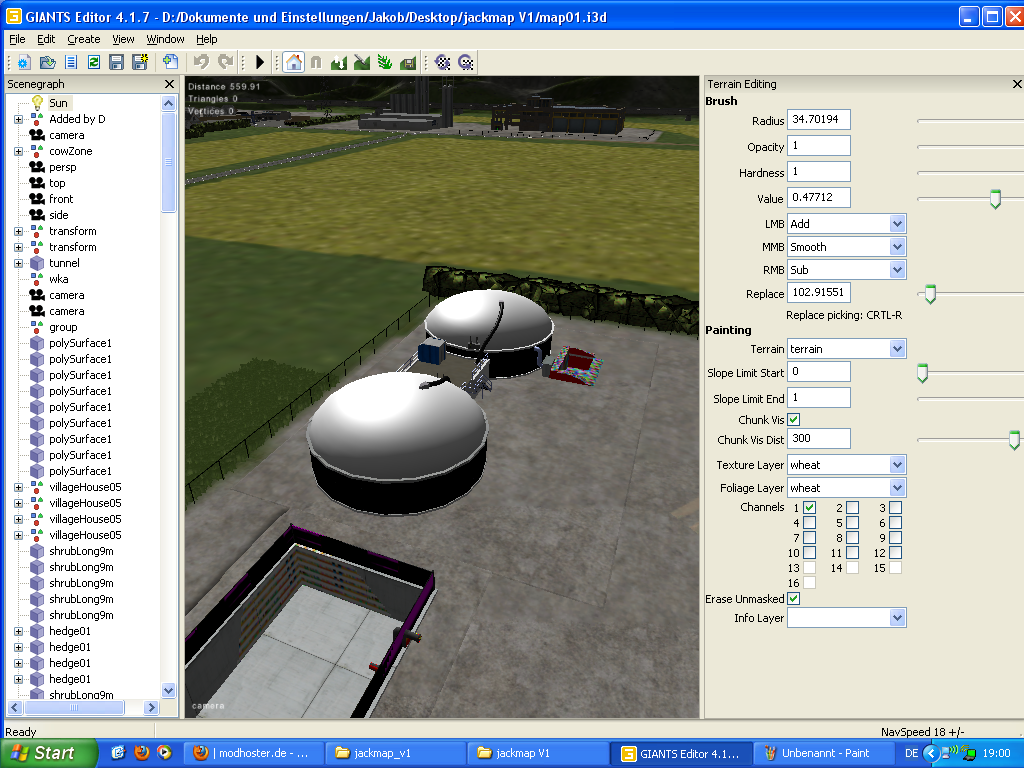Toggle the Erase Unmasked checkbox

tap(794, 599)
